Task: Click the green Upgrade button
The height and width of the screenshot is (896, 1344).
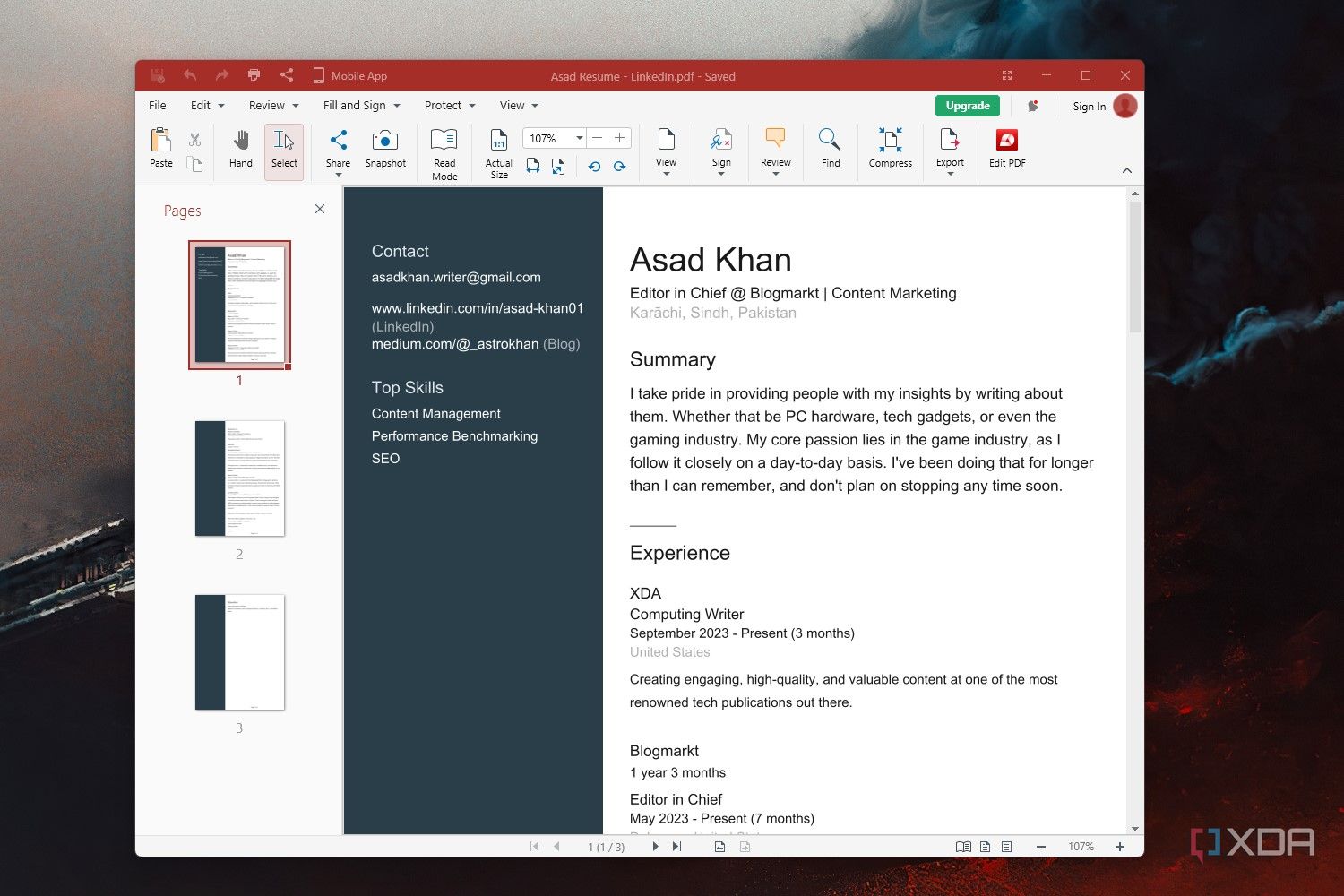Action: (968, 106)
